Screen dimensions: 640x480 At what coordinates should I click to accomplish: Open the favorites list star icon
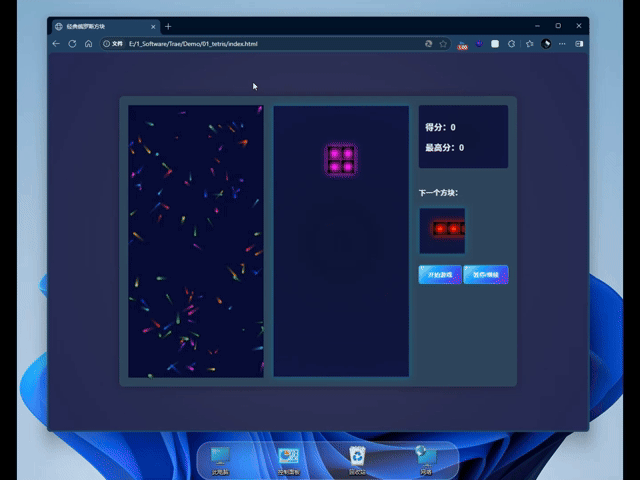click(x=530, y=44)
